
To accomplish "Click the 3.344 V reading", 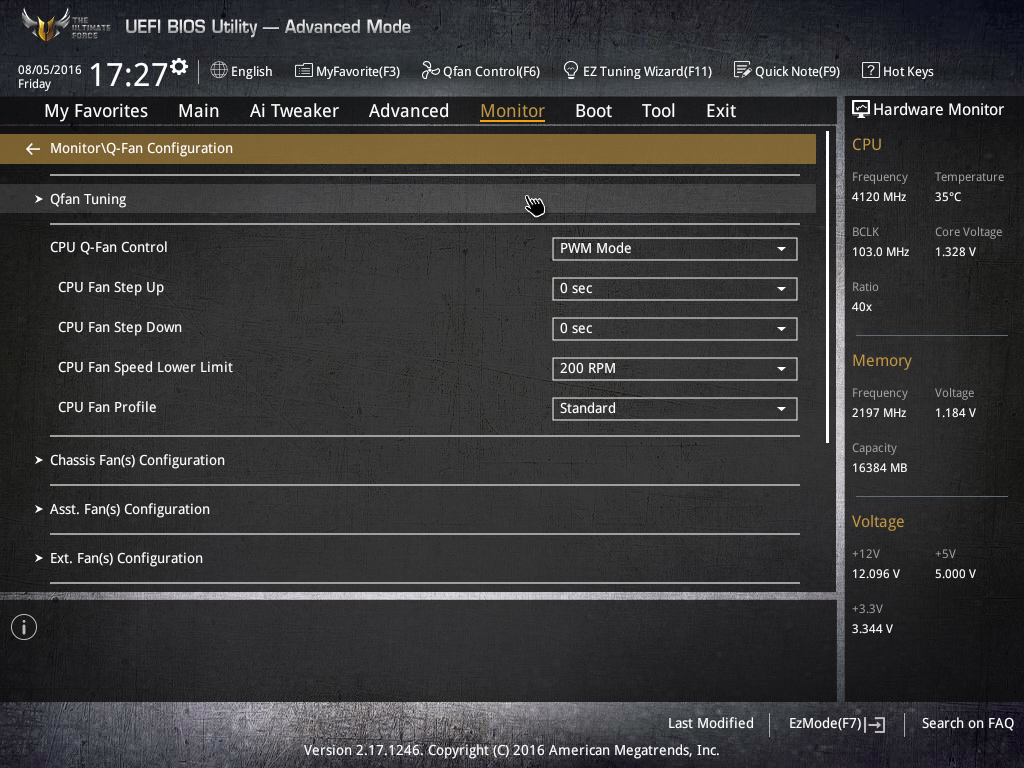I will click(x=872, y=629).
